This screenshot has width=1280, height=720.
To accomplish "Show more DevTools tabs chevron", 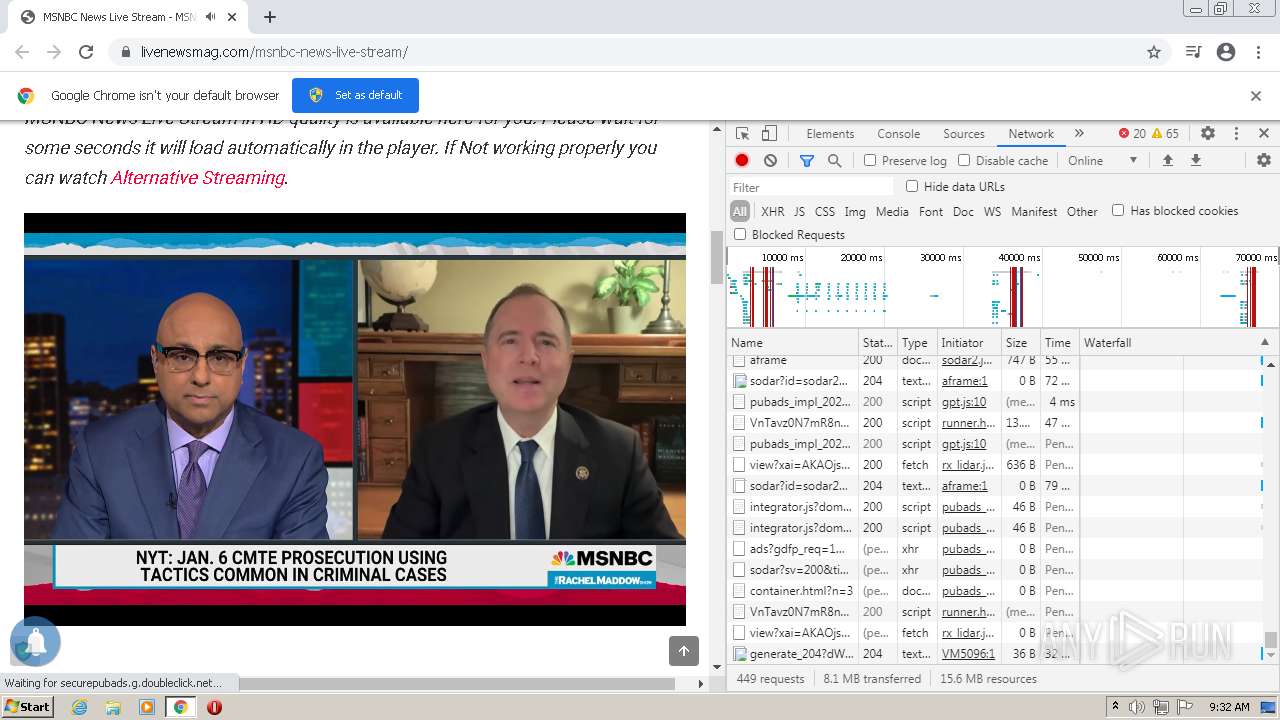I will pyautogui.click(x=1079, y=133).
